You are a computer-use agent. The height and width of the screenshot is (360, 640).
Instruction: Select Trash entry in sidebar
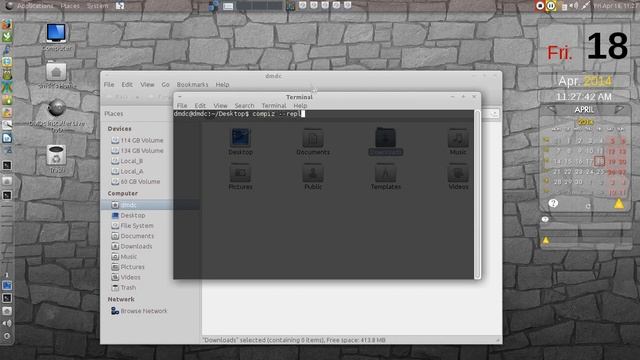(124, 287)
